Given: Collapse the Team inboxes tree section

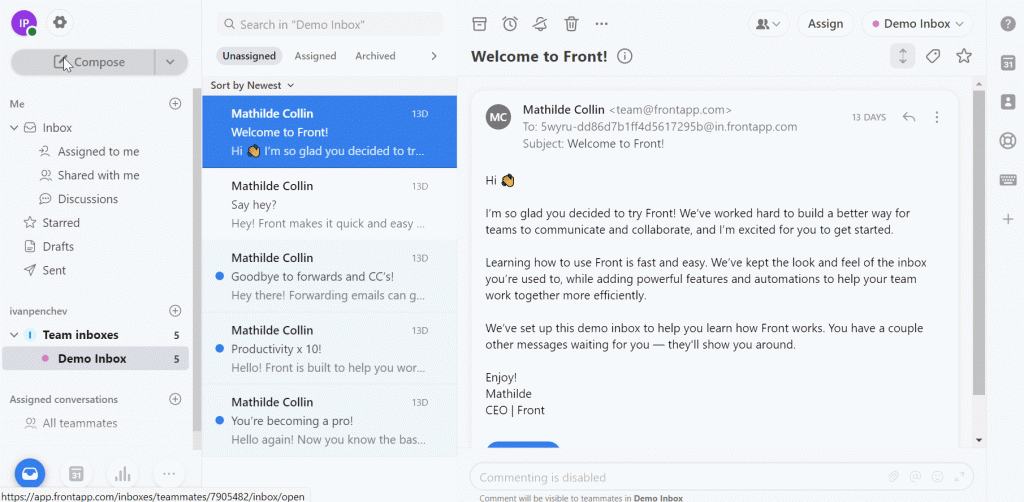Looking at the screenshot, I should click(14, 335).
